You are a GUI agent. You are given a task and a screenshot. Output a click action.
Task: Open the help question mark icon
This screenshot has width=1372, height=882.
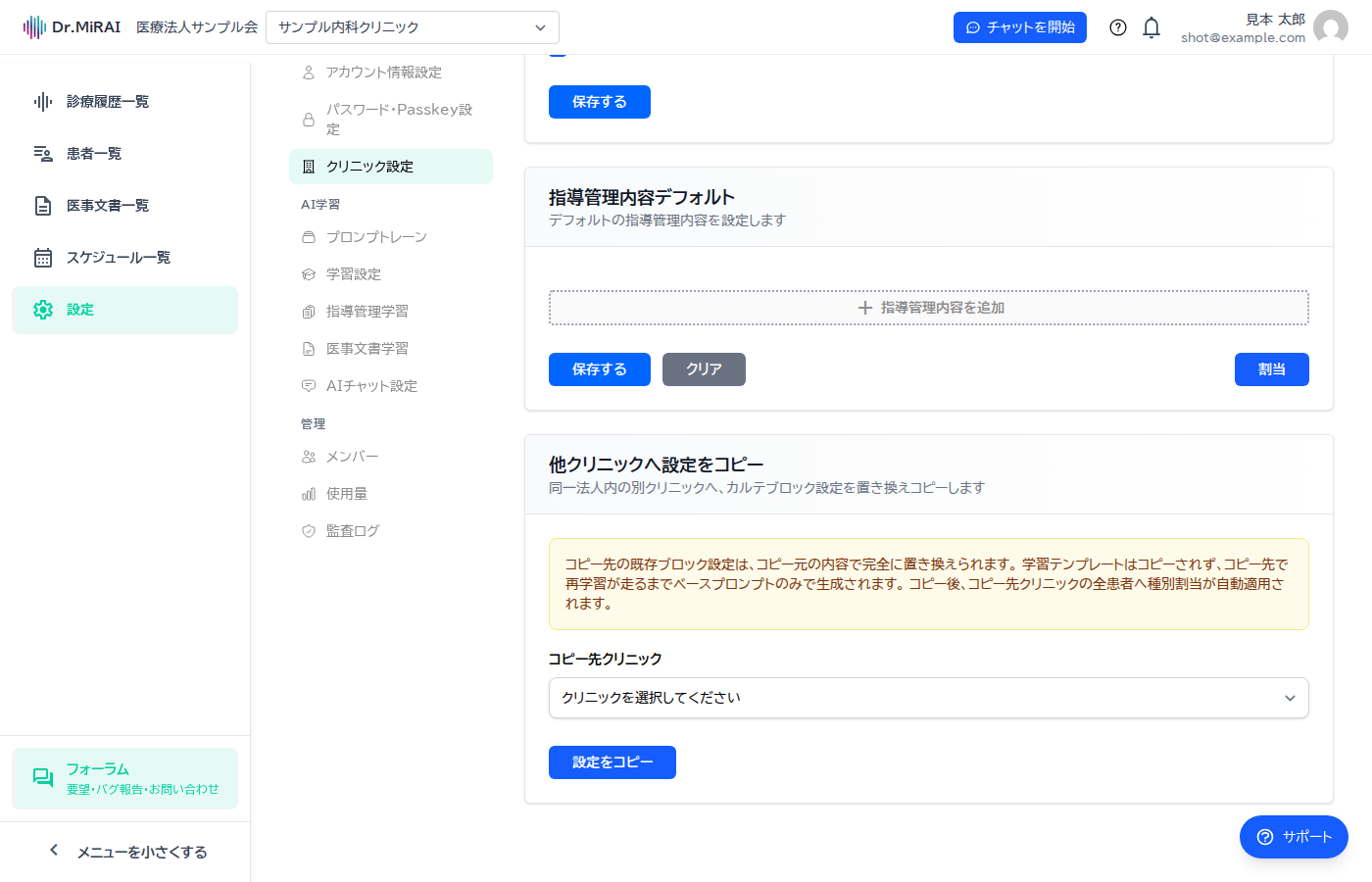point(1118,27)
